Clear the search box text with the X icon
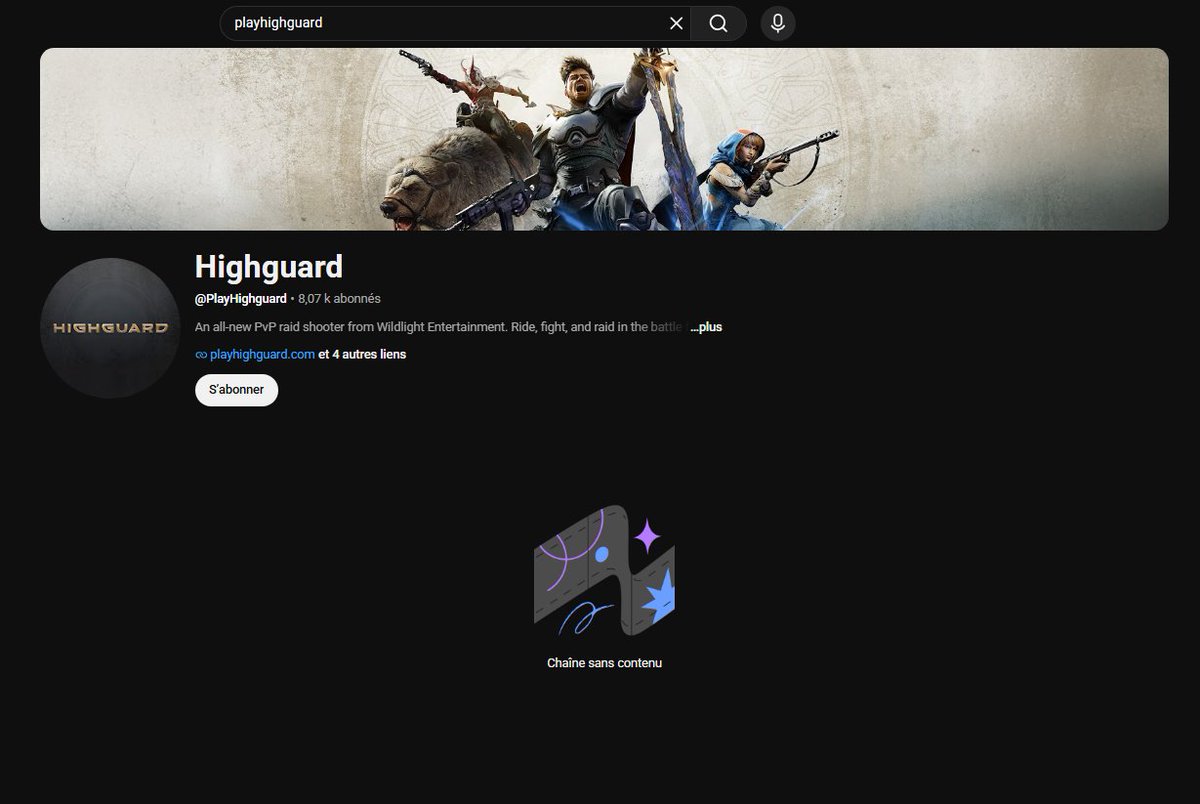 676,23
